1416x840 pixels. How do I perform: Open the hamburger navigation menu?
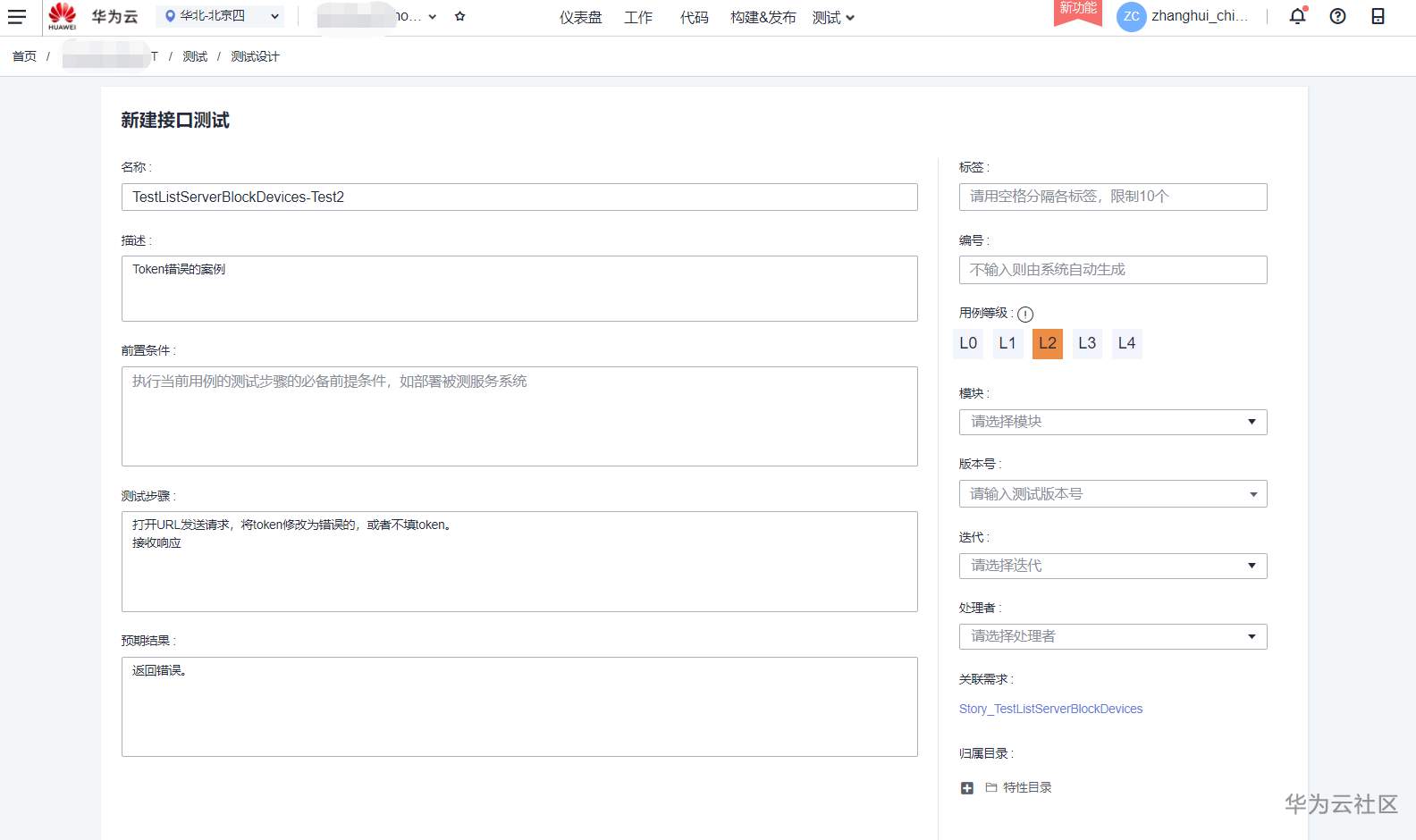[x=17, y=16]
